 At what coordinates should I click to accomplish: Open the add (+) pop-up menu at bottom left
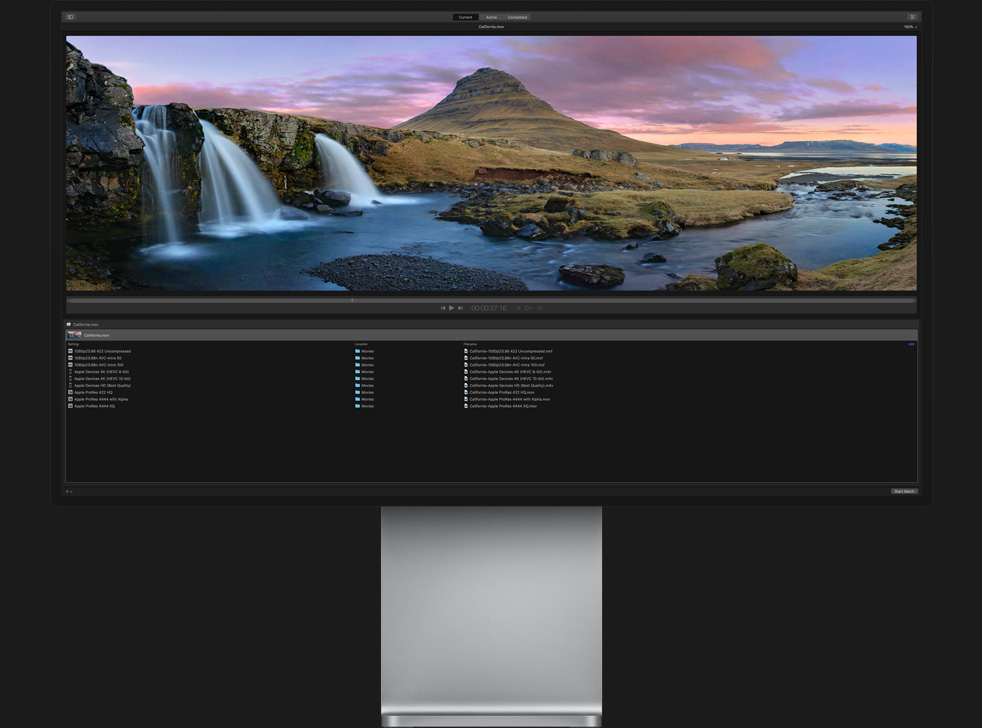coord(69,492)
